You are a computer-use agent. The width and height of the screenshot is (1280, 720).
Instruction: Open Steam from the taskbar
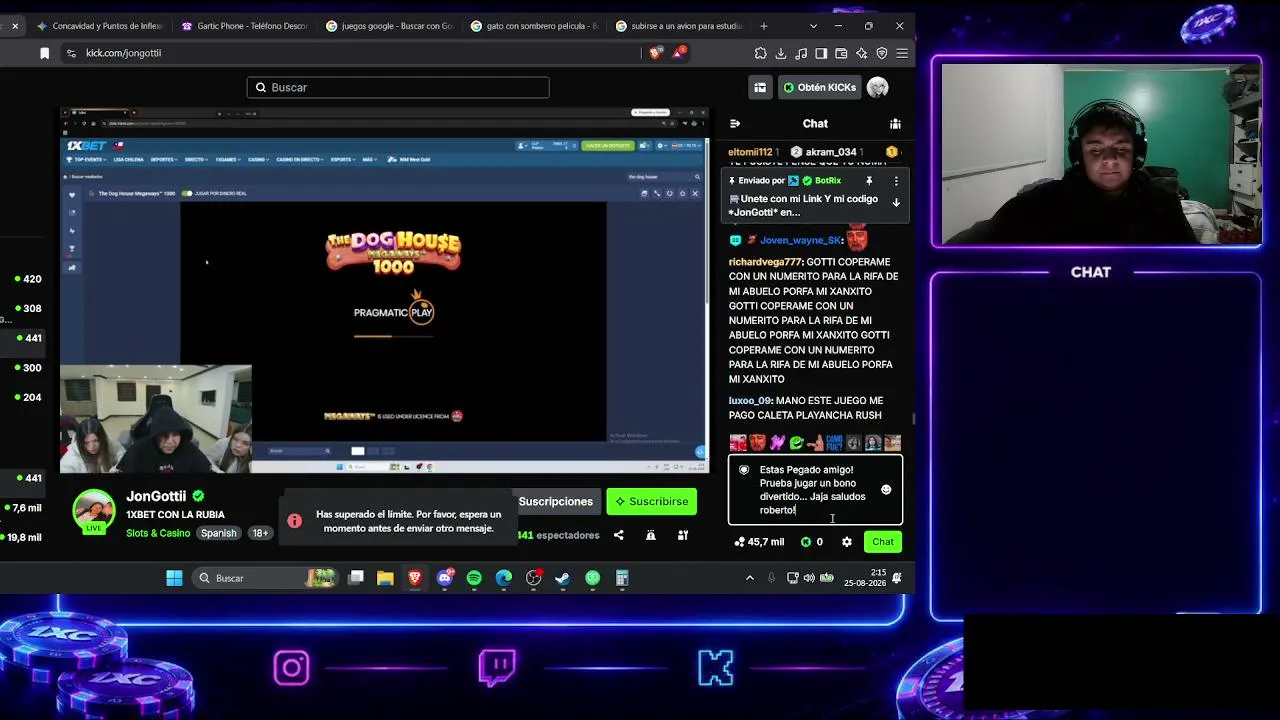click(x=562, y=578)
